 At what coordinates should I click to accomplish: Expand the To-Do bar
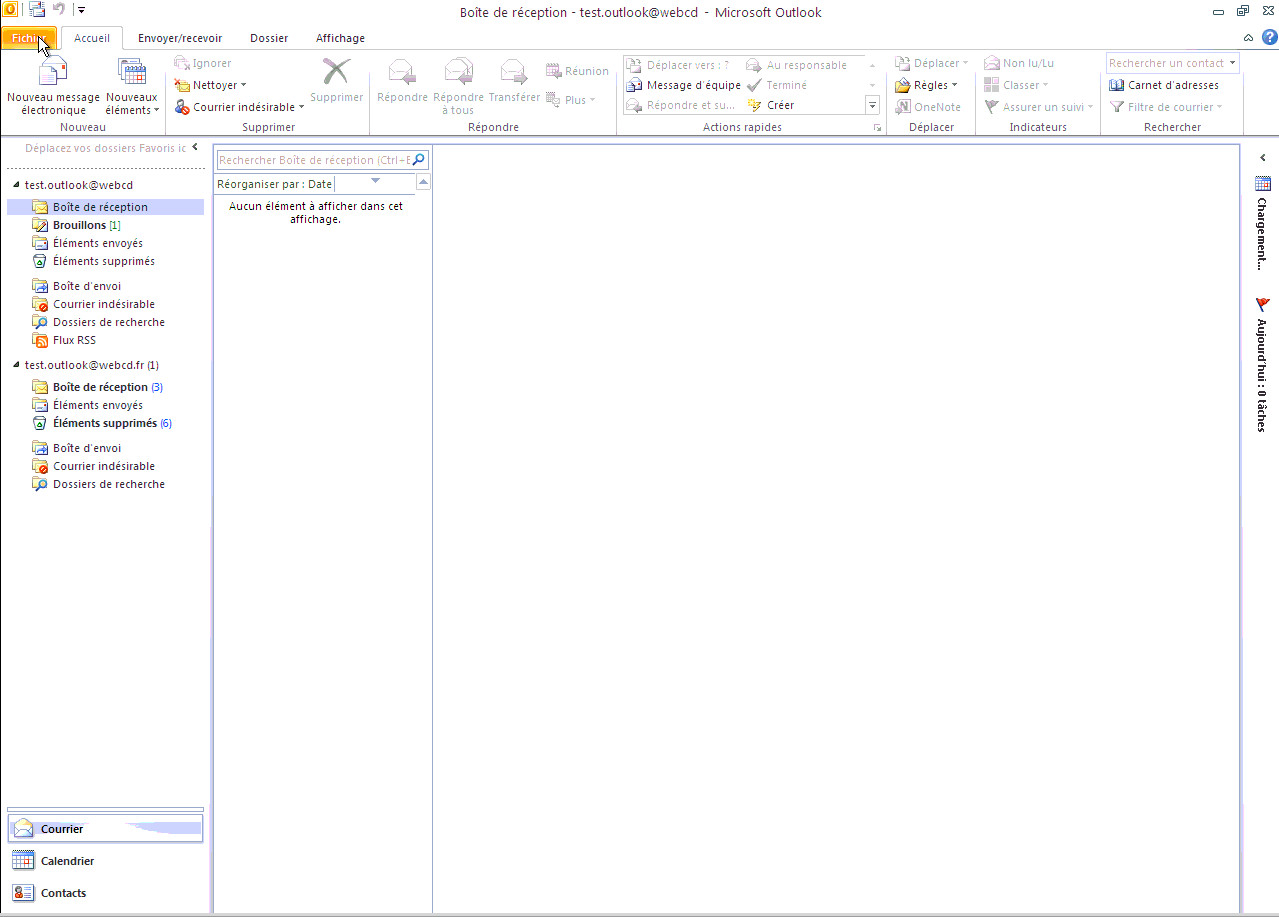point(1263,158)
